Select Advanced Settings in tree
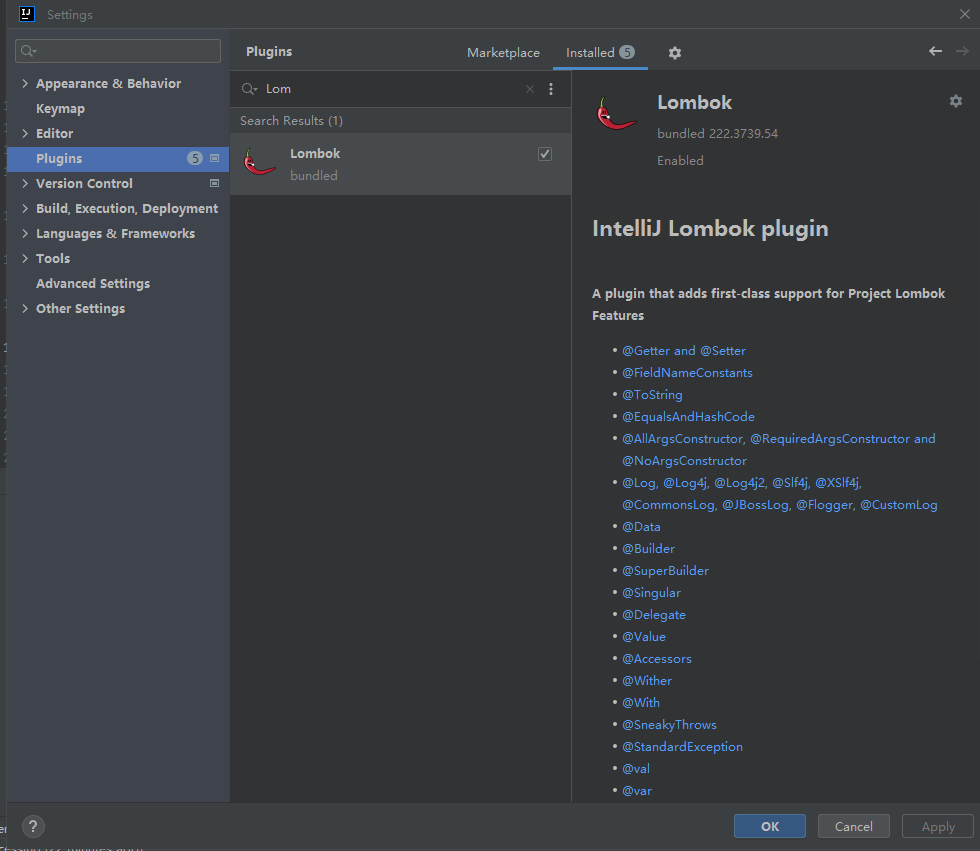 tap(92, 284)
